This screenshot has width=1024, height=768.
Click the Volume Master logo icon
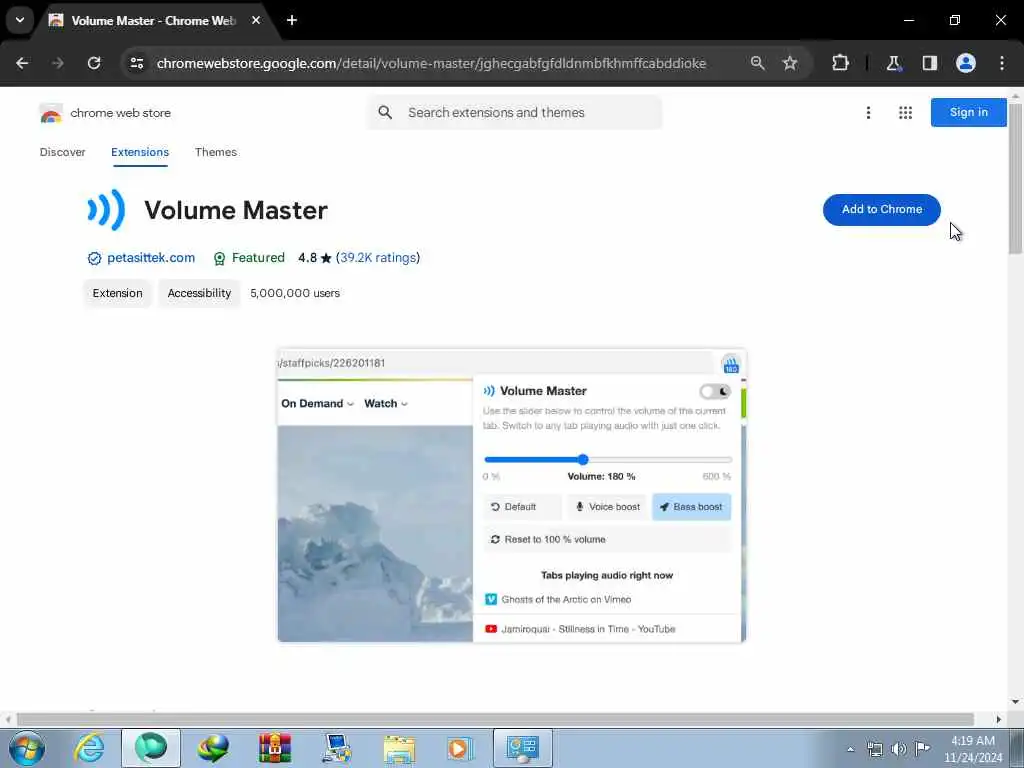coord(106,210)
